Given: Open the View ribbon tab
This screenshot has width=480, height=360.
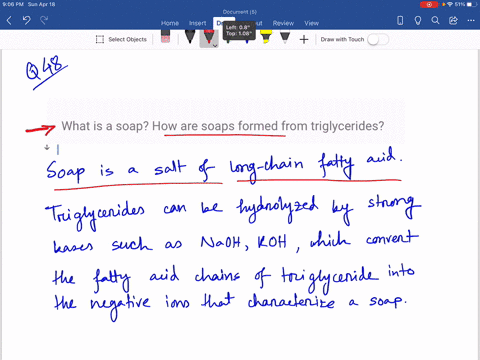Looking at the screenshot, I should point(311,23).
